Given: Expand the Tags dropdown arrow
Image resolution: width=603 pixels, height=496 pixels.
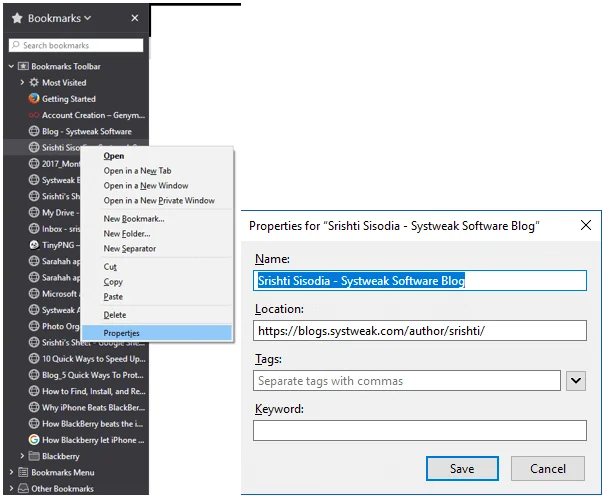Looking at the screenshot, I should [575, 380].
